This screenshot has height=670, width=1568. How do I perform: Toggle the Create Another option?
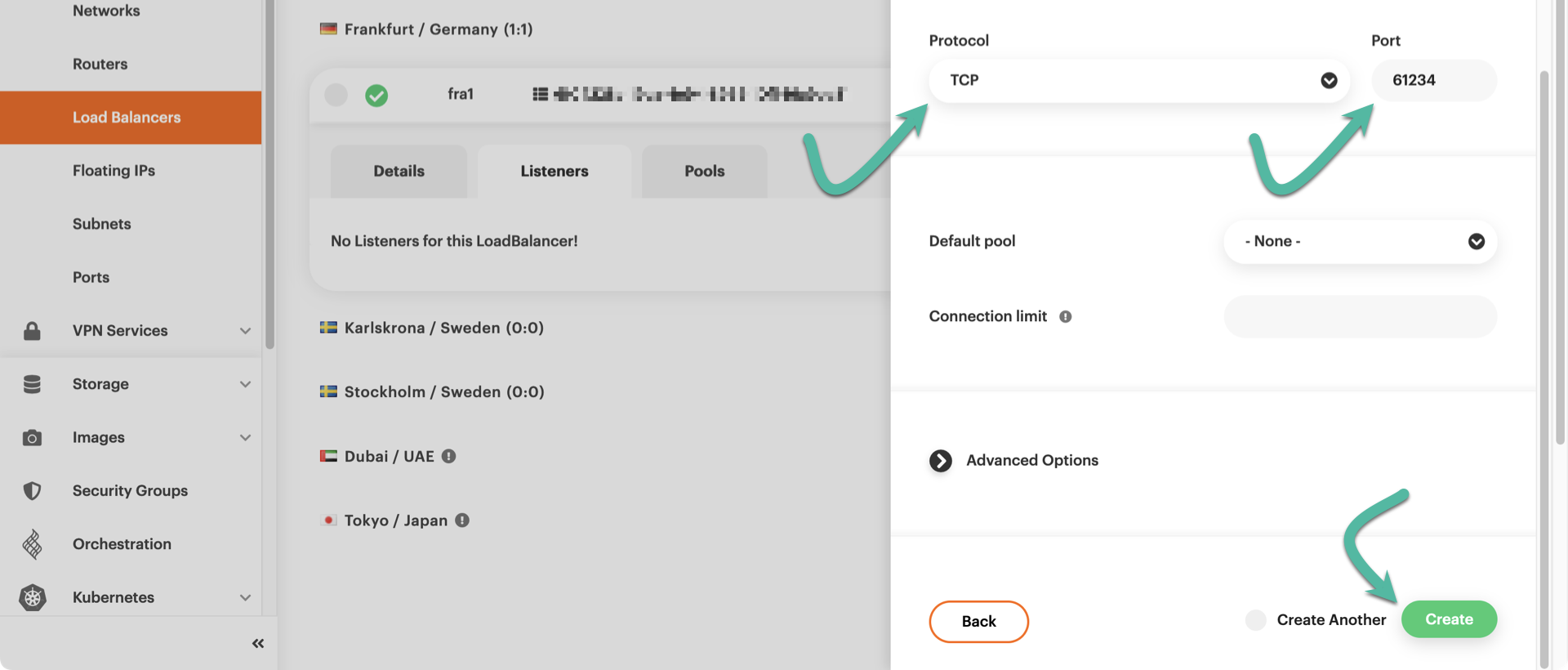click(x=1256, y=620)
